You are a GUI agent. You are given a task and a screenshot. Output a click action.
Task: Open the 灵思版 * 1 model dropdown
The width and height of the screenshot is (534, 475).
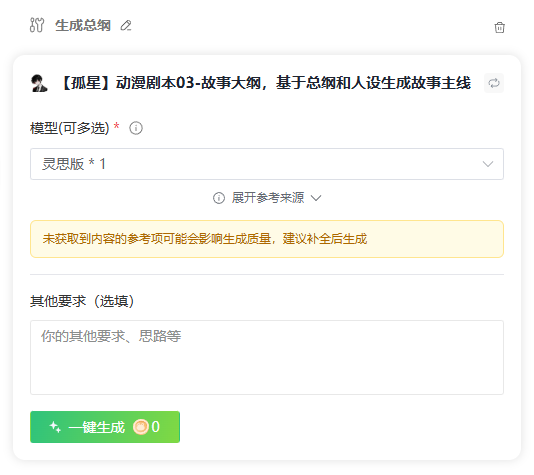pos(267,164)
